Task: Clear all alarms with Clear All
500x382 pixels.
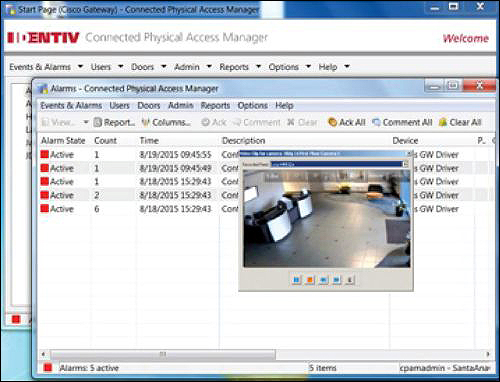Action: [460, 123]
